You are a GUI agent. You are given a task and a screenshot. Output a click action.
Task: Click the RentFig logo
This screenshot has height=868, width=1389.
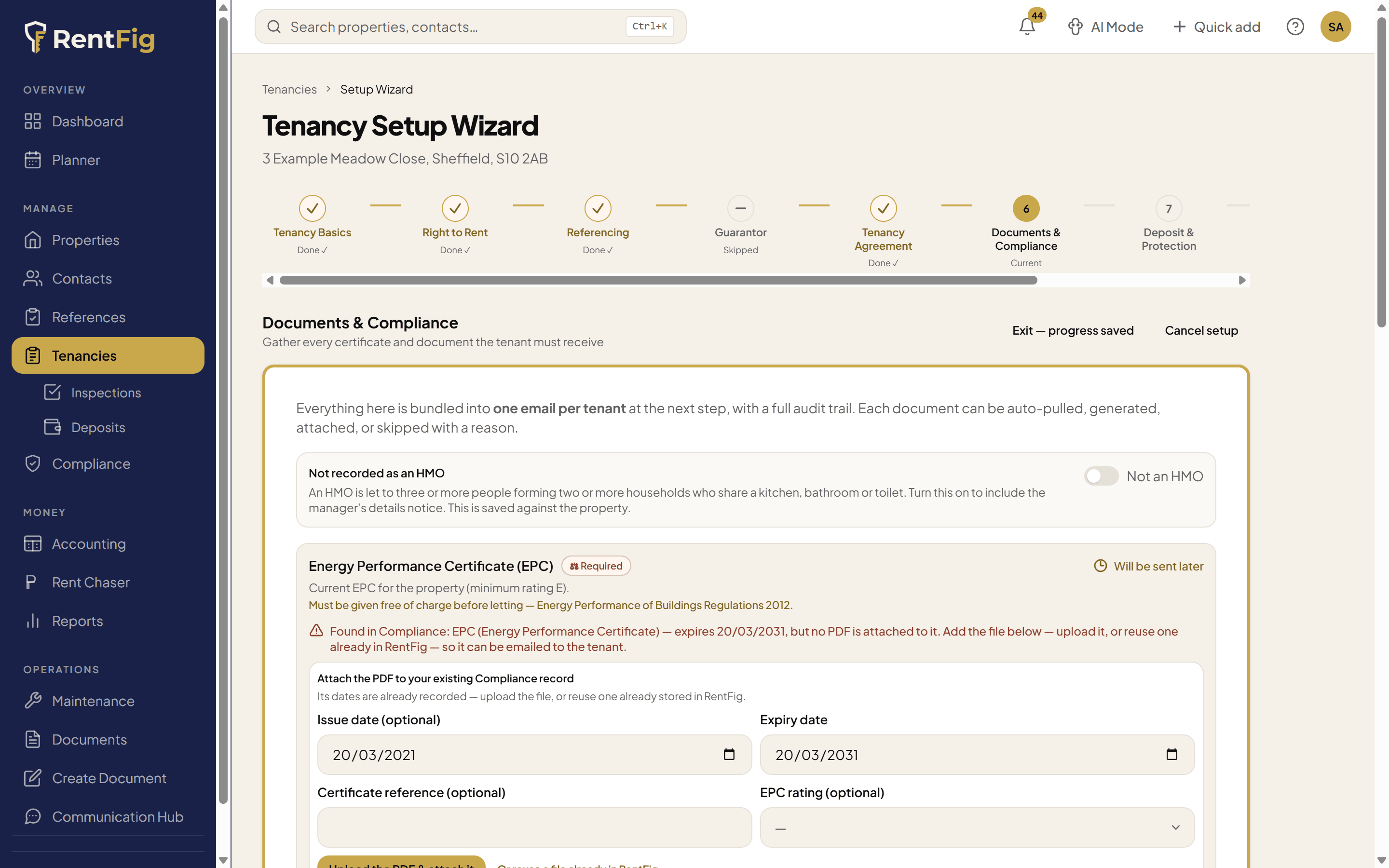click(x=90, y=38)
